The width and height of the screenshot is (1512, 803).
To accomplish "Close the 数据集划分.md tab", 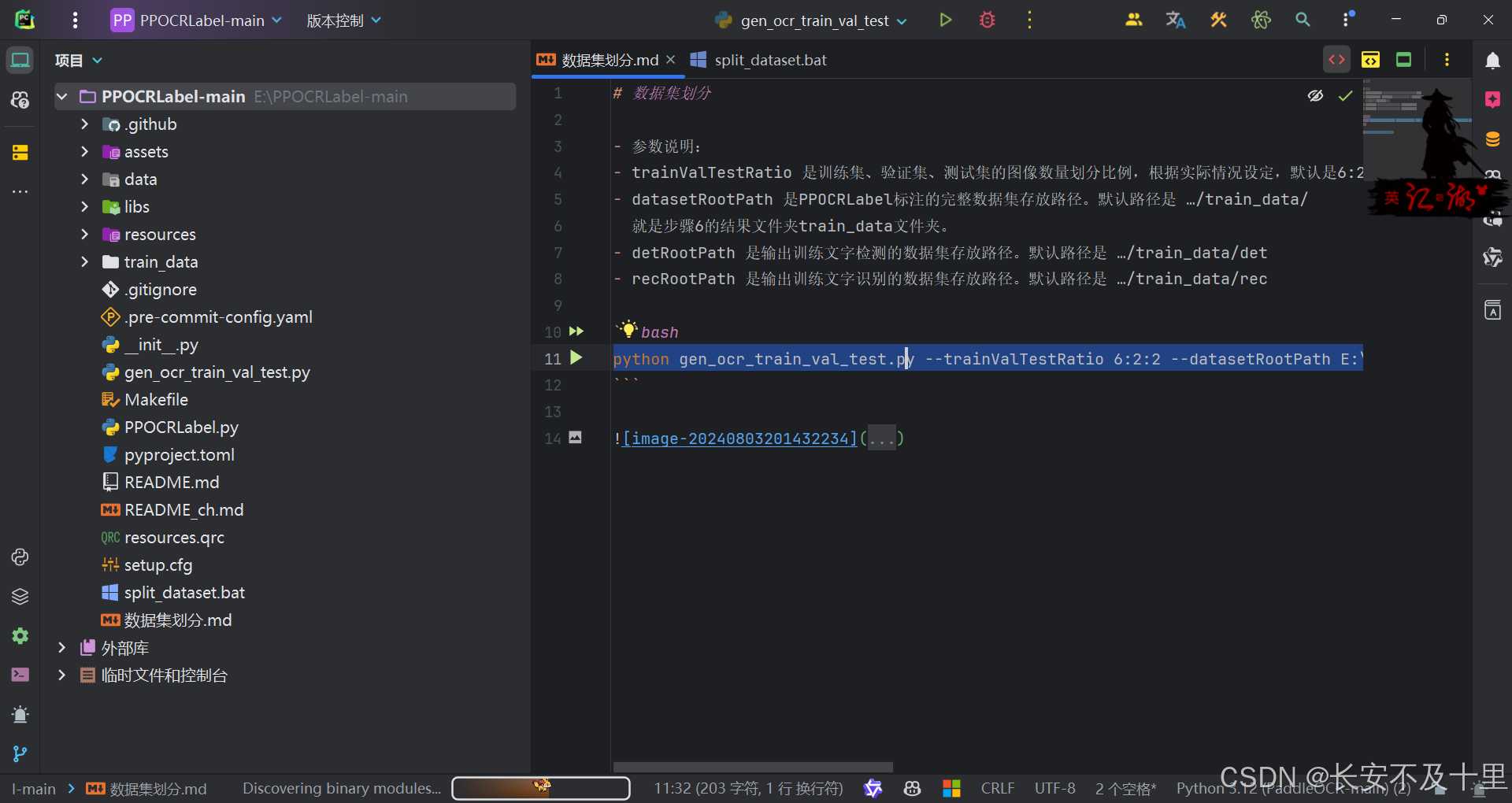I will pos(671,60).
